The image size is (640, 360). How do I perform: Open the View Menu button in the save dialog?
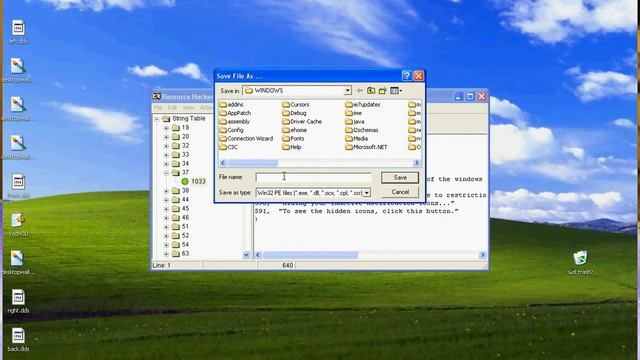[x=396, y=91]
